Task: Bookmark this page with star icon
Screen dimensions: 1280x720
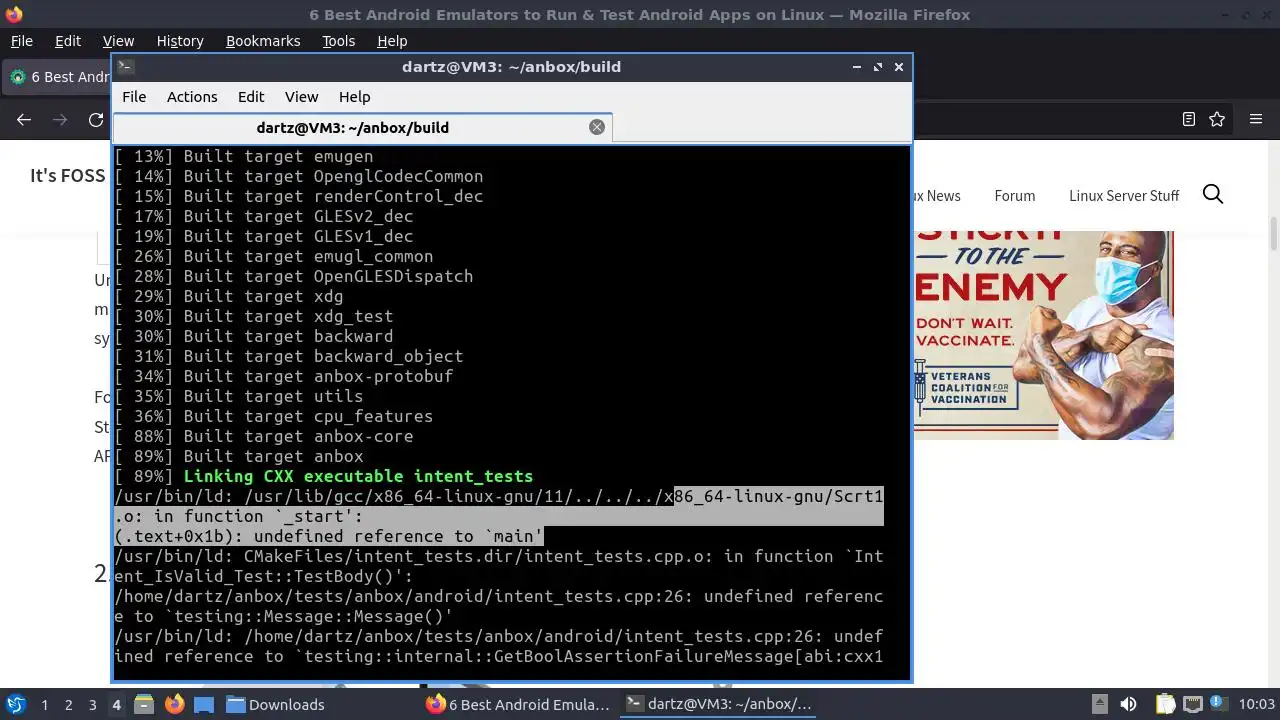Action: 1217,119
